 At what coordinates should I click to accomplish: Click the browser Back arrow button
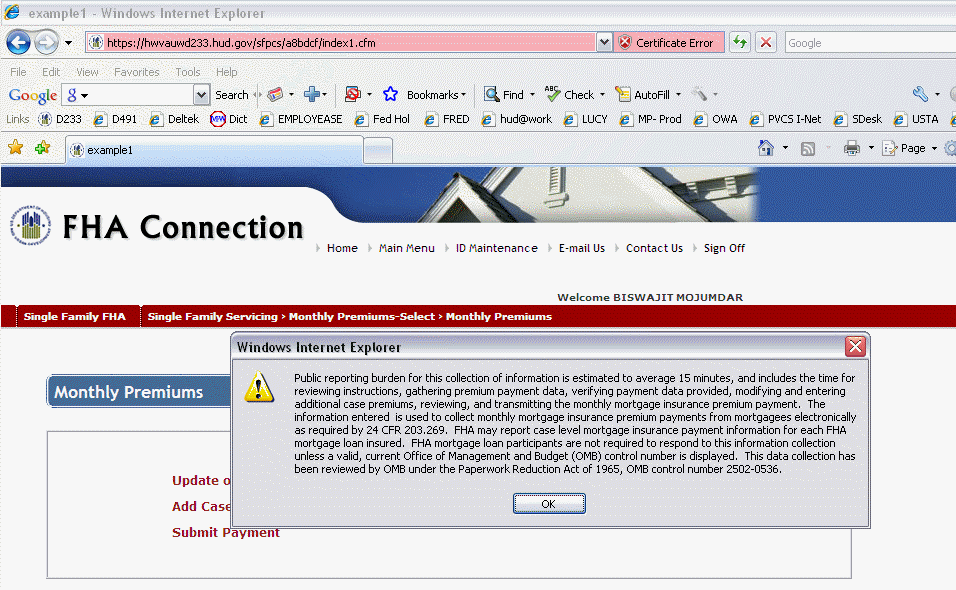click(18, 43)
